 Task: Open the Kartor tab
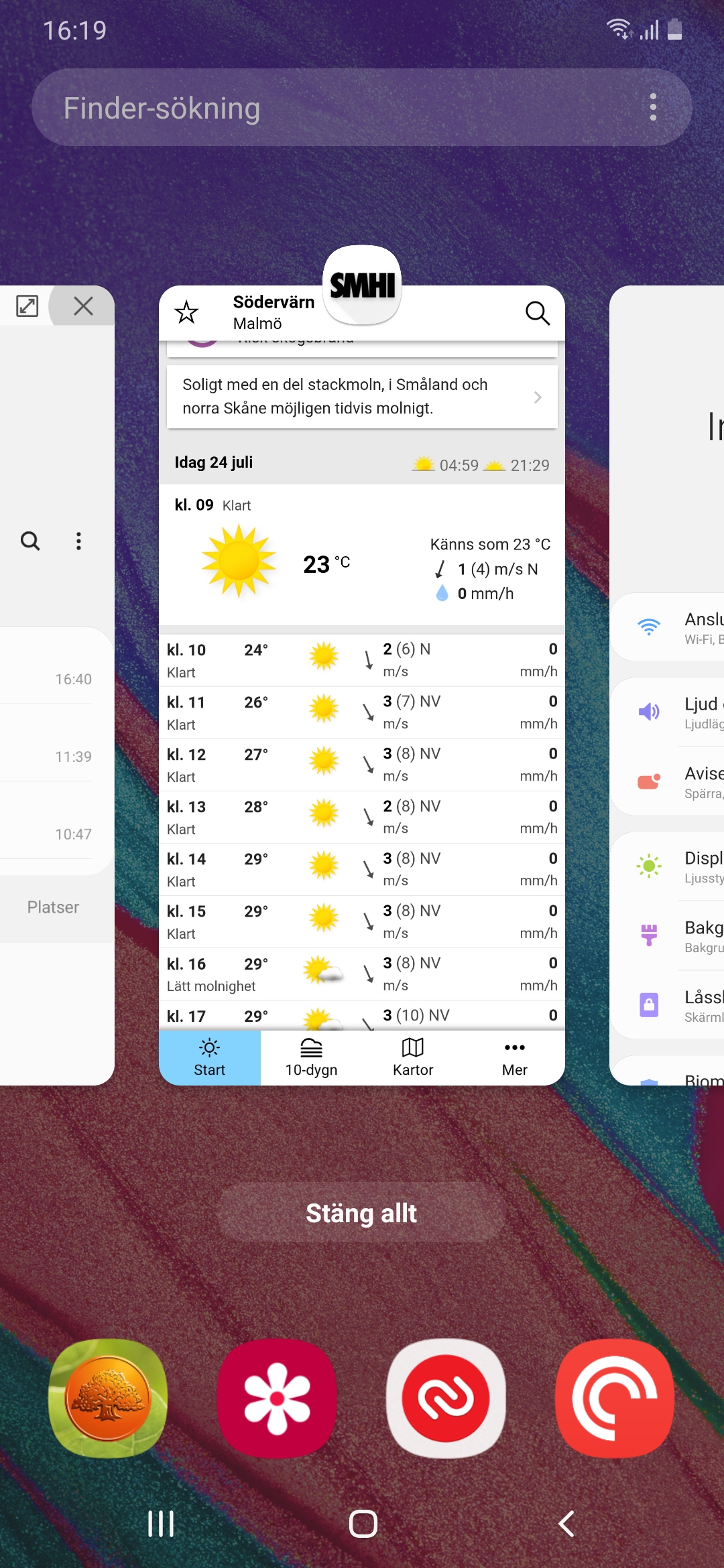(413, 1057)
